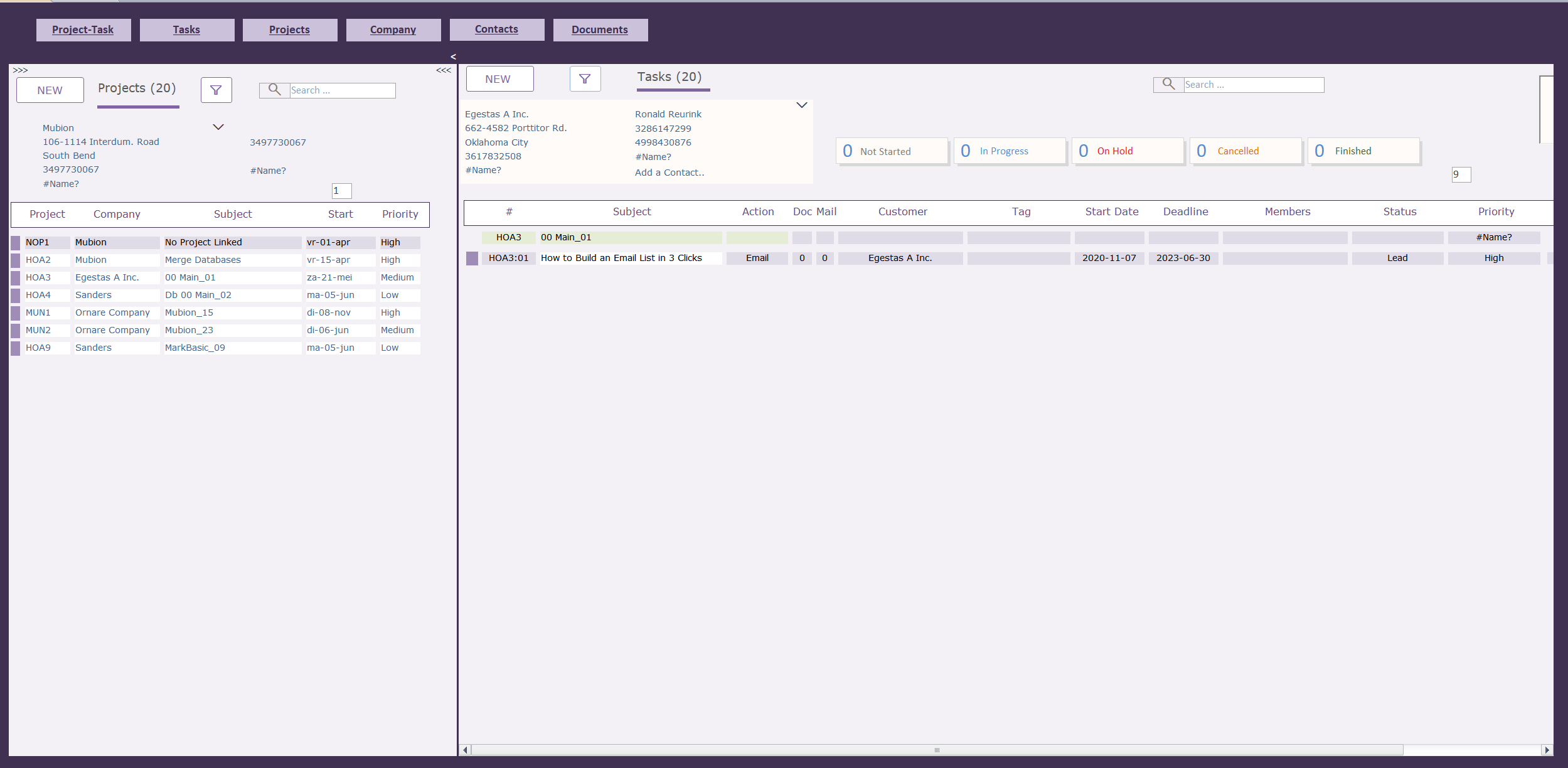Select purple marker for HOA4 row
The width and height of the screenshot is (1568, 768).
click(x=16, y=295)
